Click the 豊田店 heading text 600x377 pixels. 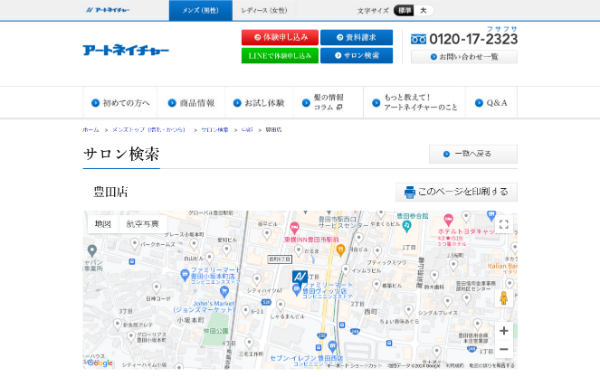(x=111, y=192)
